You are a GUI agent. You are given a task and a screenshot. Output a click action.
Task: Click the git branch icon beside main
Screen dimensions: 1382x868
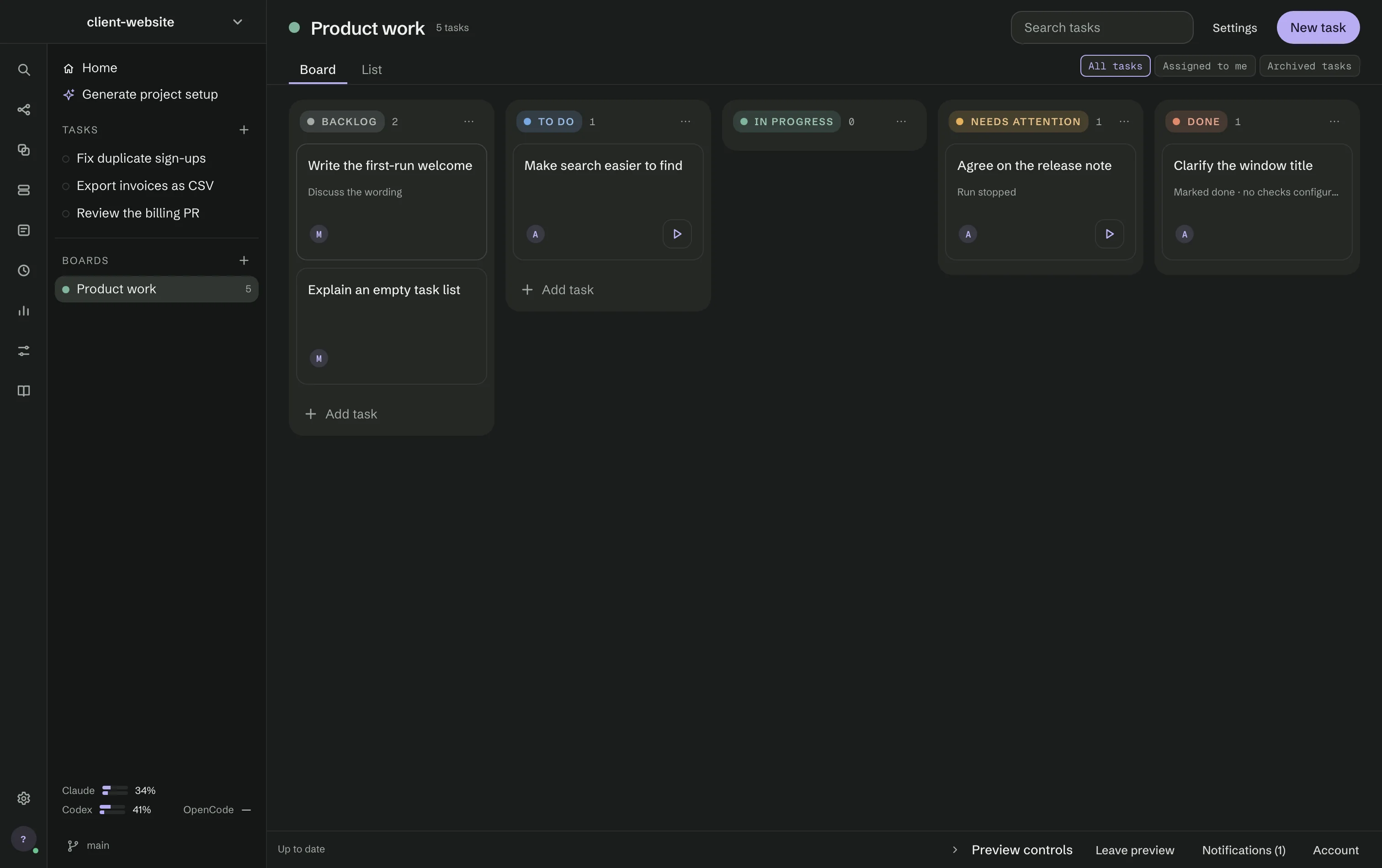point(73,846)
